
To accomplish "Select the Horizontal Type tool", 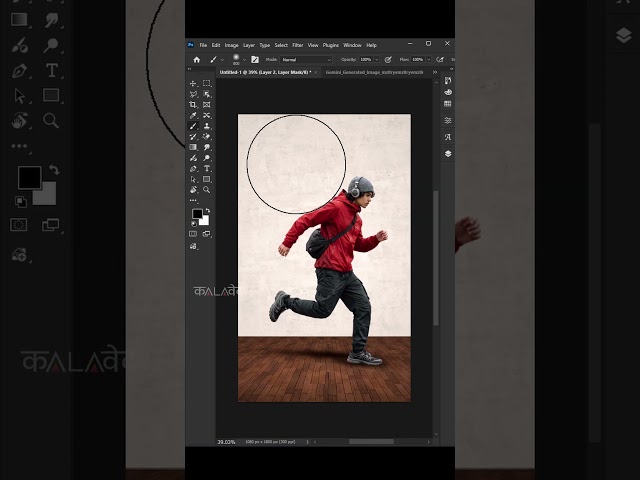I will [x=207, y=169].
